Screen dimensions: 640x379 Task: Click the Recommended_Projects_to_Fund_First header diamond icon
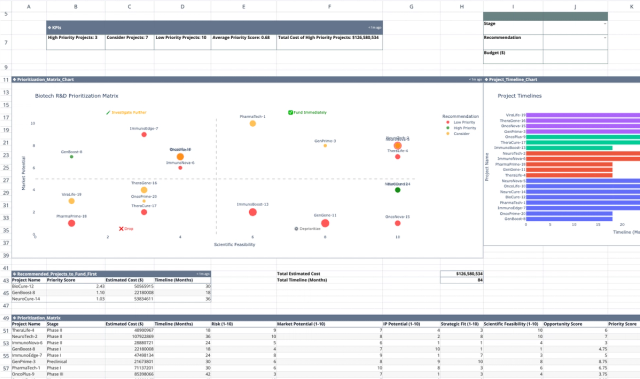pos(14,274)
